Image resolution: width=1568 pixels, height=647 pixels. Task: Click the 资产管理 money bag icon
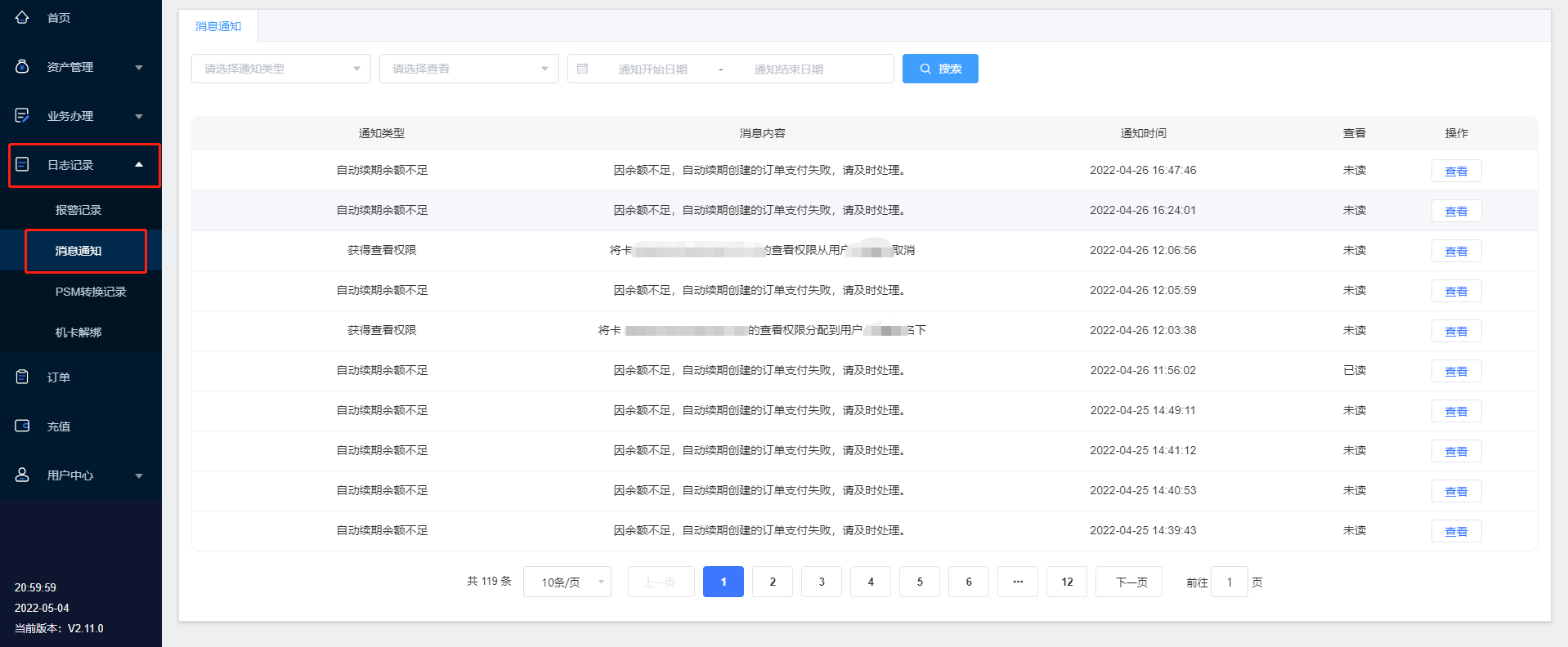22,66
